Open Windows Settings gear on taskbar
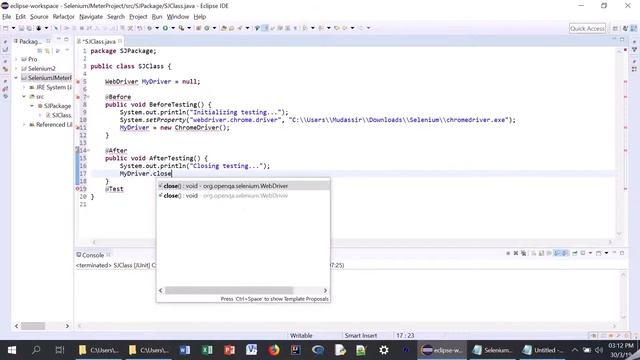Screen dimensions: 640x360 [384, 350]
